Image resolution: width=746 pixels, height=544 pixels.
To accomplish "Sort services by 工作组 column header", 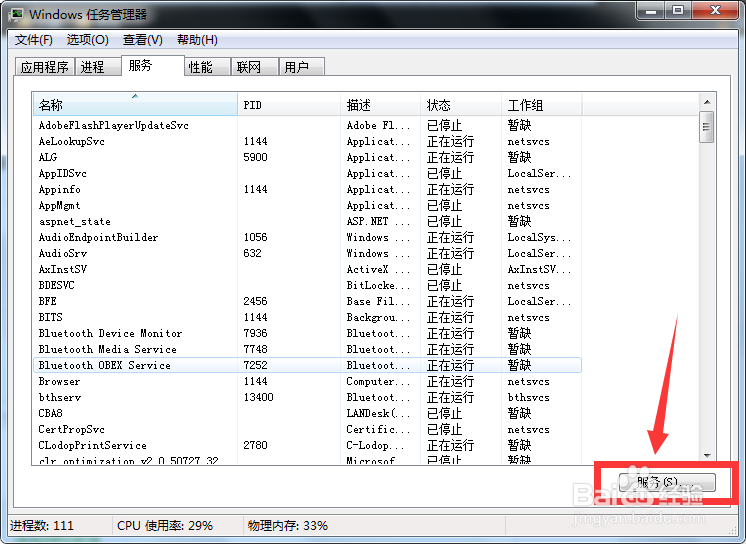I will tap(541, 104).
